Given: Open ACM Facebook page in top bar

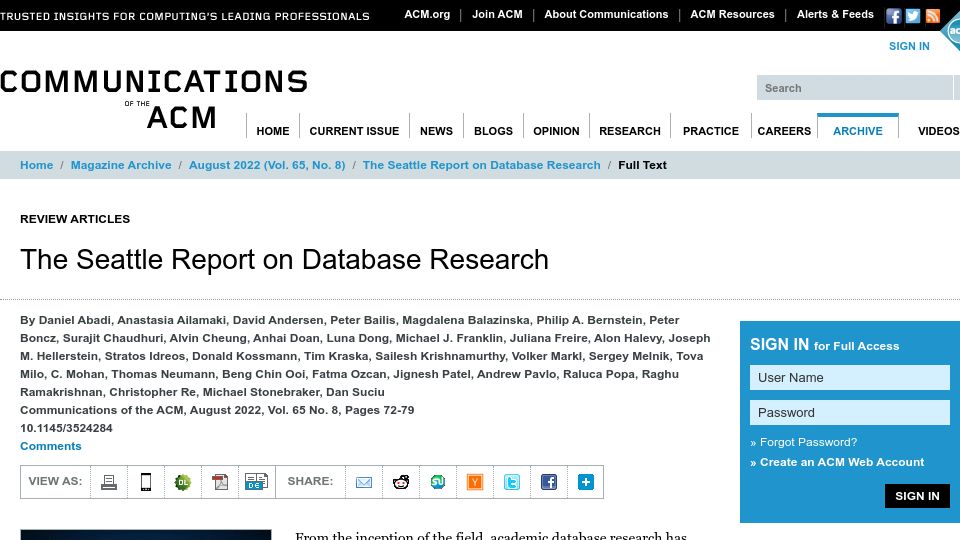Looking at the screenshot, I should tap(893, 16).
